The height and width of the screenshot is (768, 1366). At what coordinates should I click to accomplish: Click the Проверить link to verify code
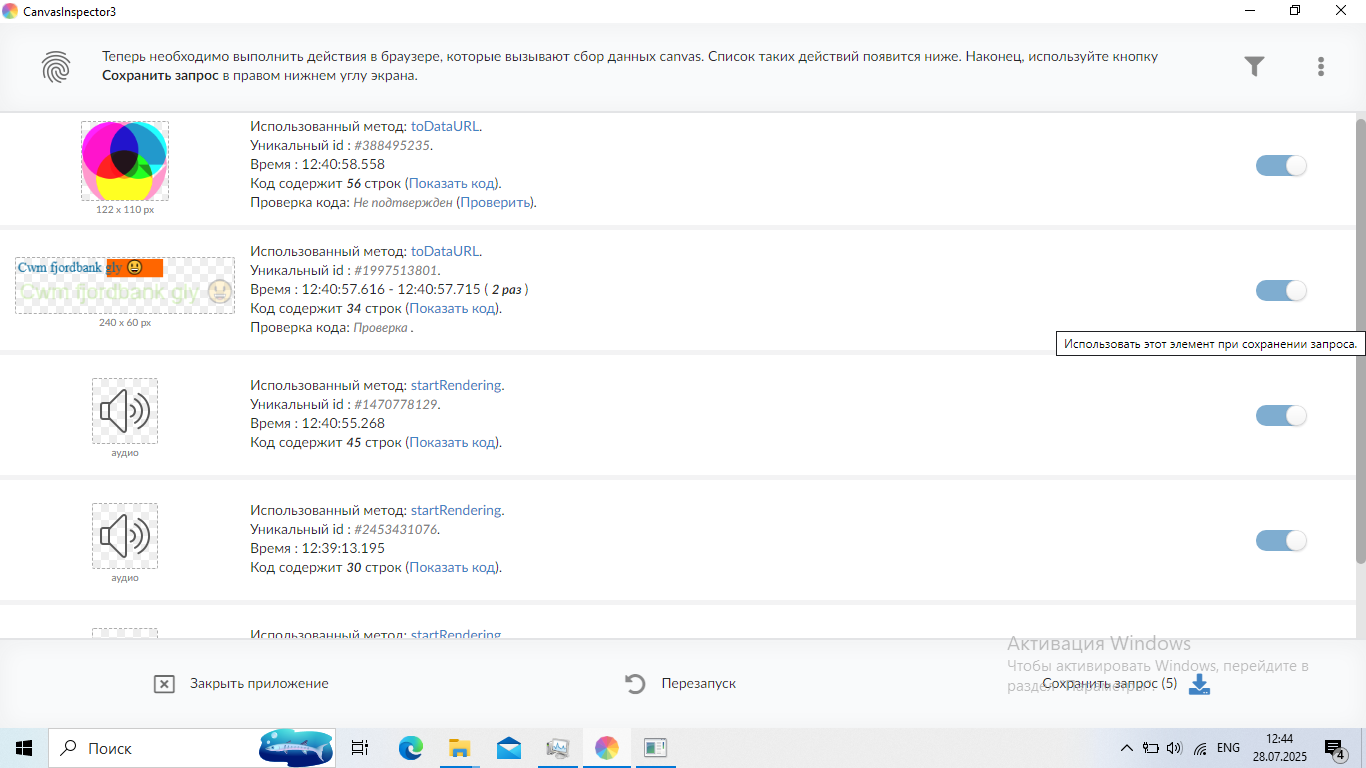494,202
